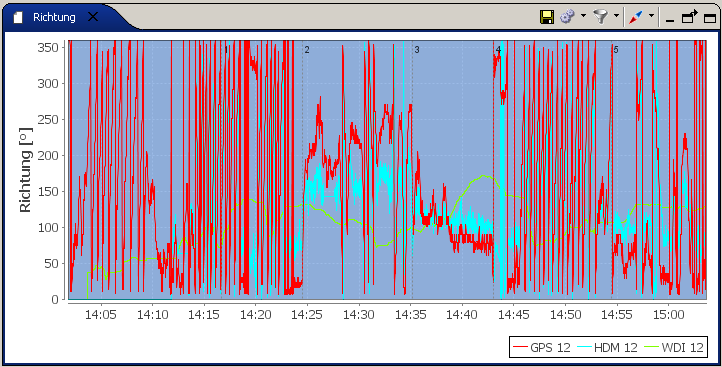
Task: Select the Richtung tab
Action: (x=54, y=17)
